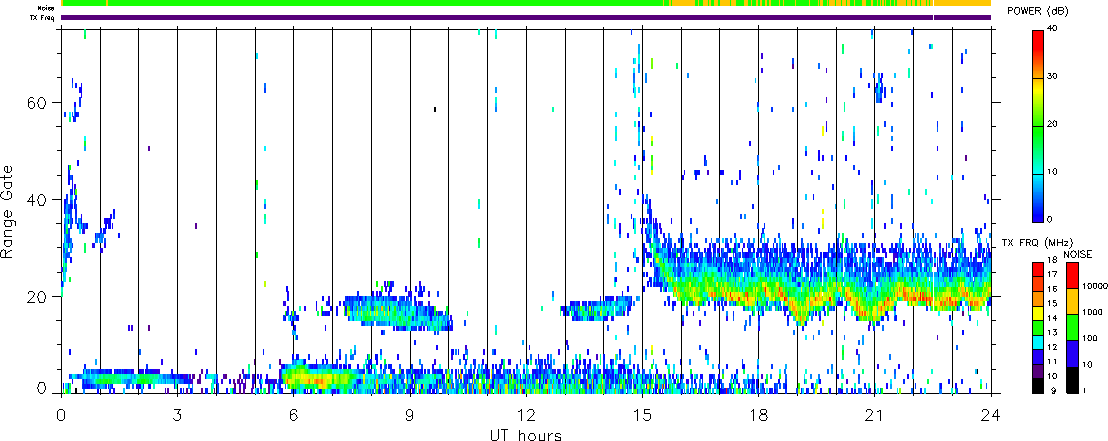
Task: Pick the orange swatch in NOISE legend
Action: pyautogui.click(x=1071, y=300)
